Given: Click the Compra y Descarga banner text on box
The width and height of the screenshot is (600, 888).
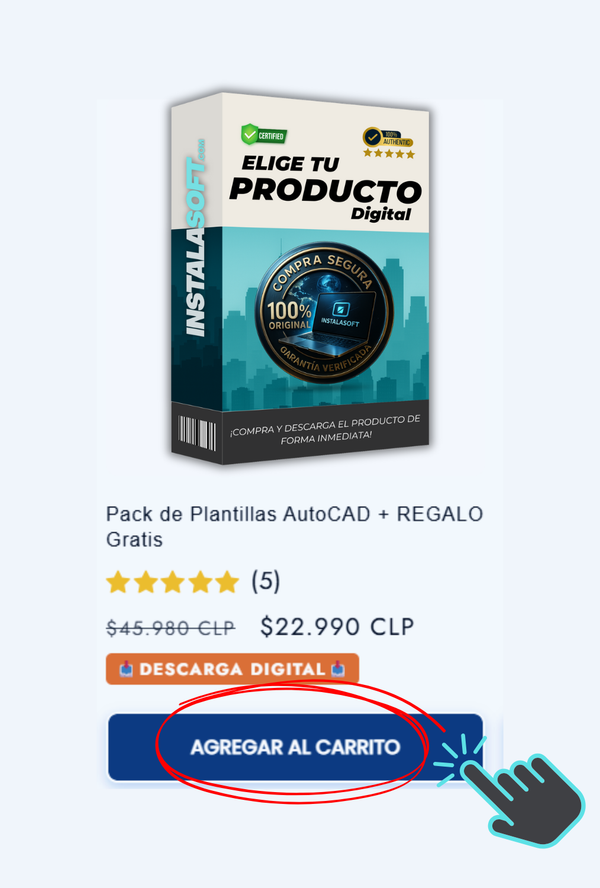Looking at the screenshot, I should [x=325, y=429].
